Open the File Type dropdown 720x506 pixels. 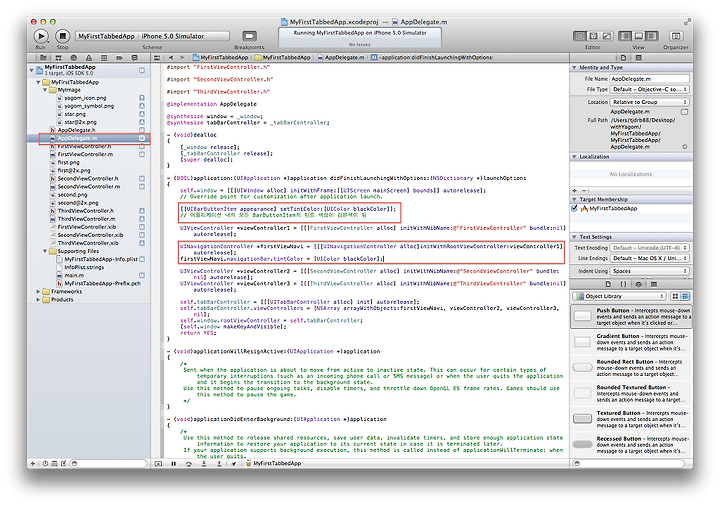point(649,90)
